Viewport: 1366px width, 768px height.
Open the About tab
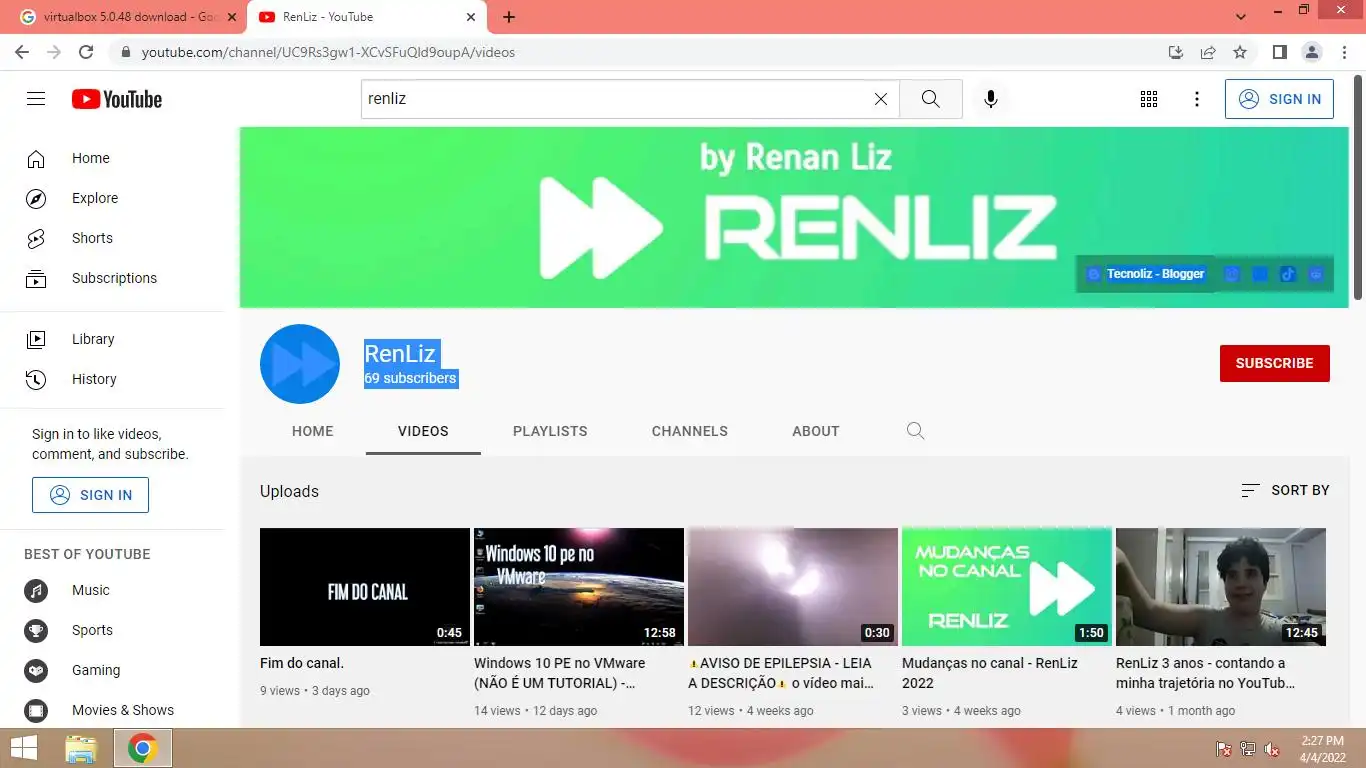816,431
